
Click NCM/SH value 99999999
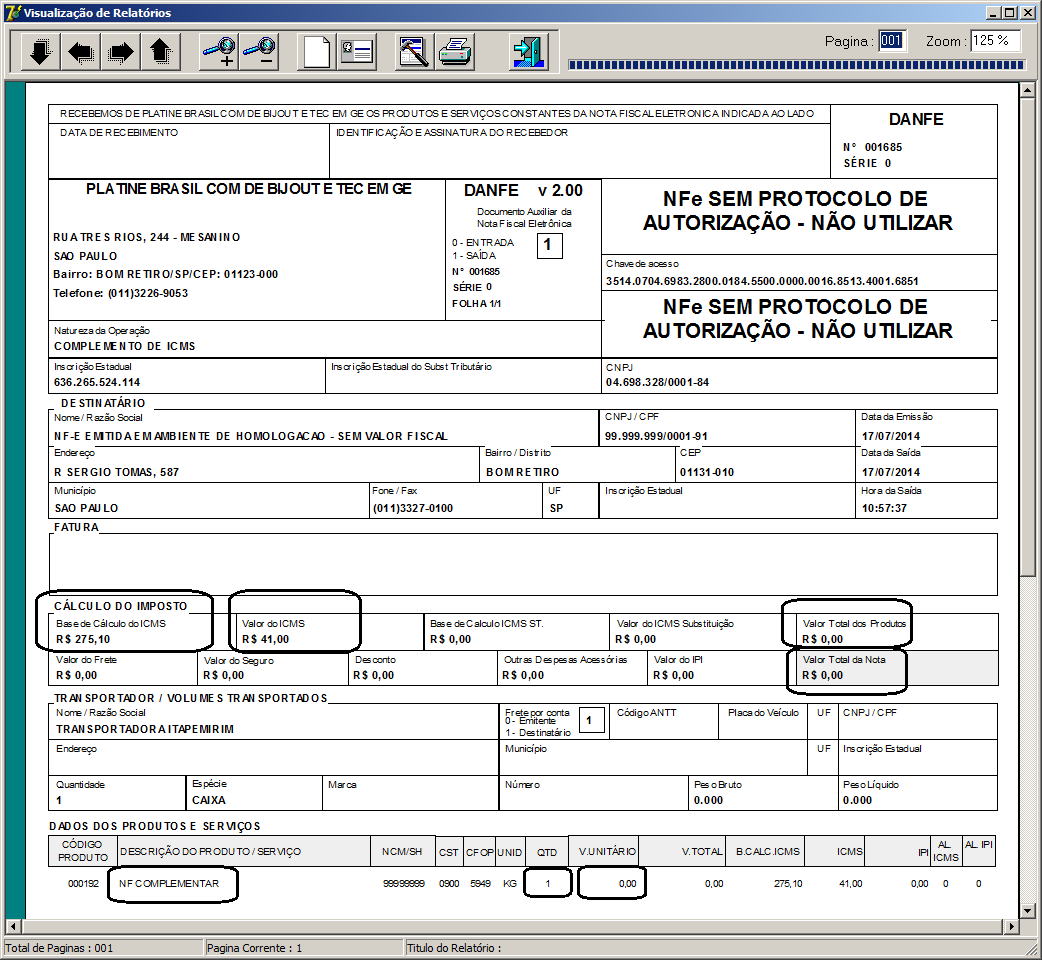tap(404, 884)
